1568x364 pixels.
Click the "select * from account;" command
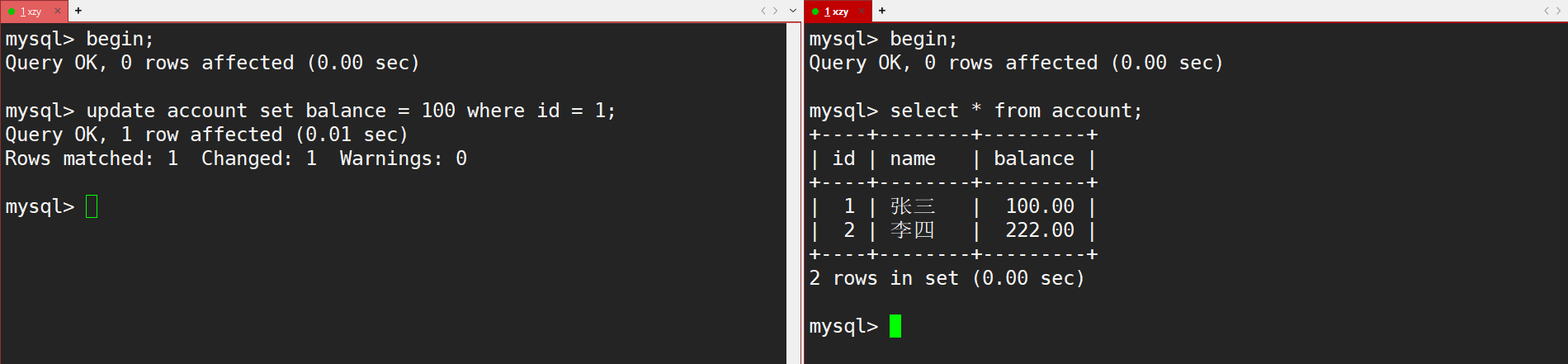(x=1016, y=111)
